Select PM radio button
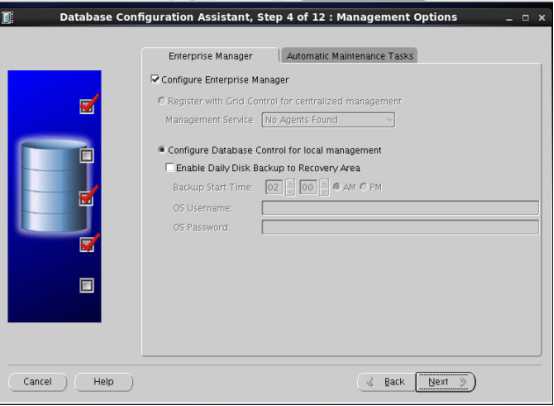Image resolution: width=554 pixels, height=406 pixels. point(363,187)
